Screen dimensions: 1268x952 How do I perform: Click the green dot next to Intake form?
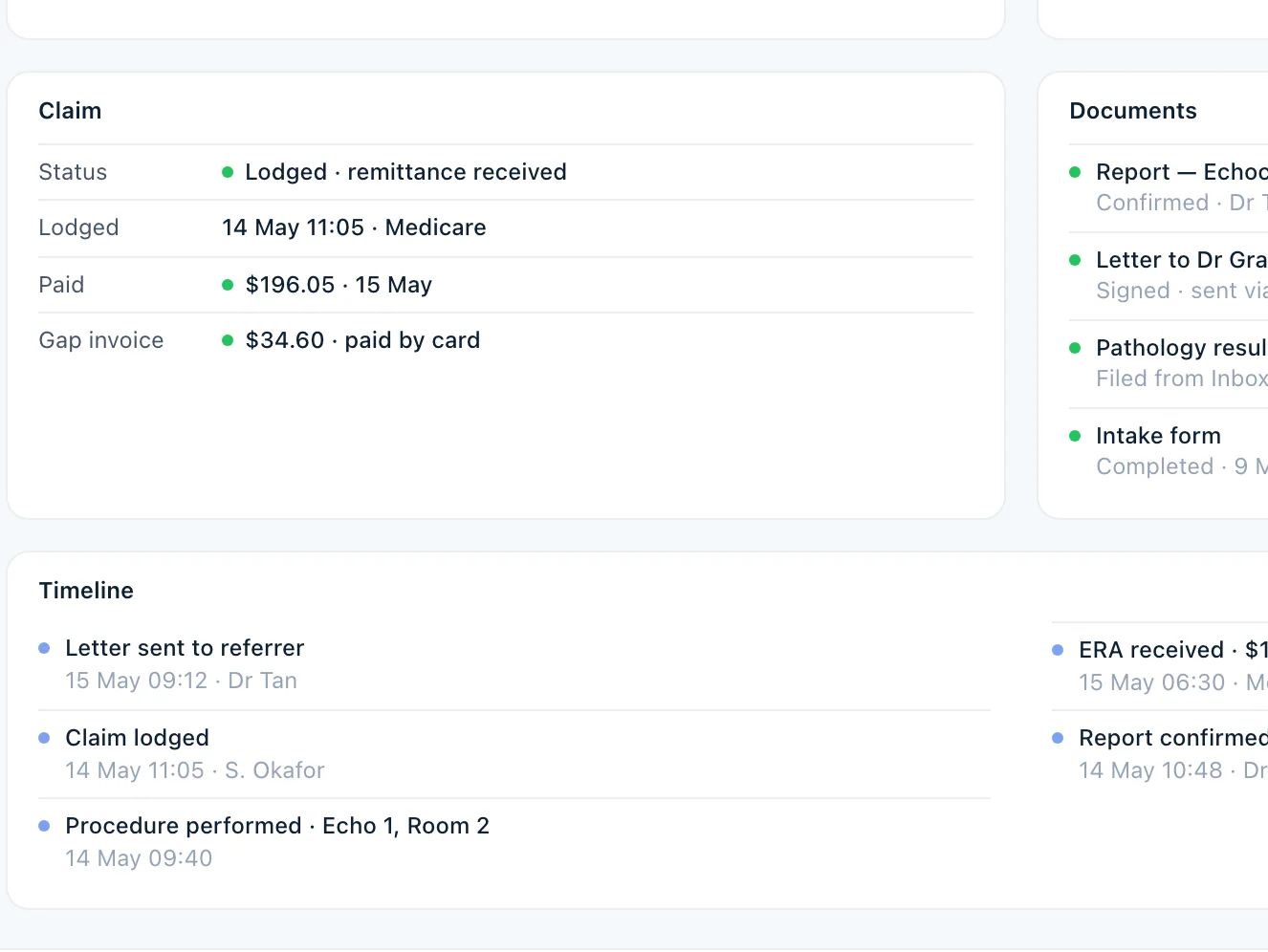[1075, 436]
